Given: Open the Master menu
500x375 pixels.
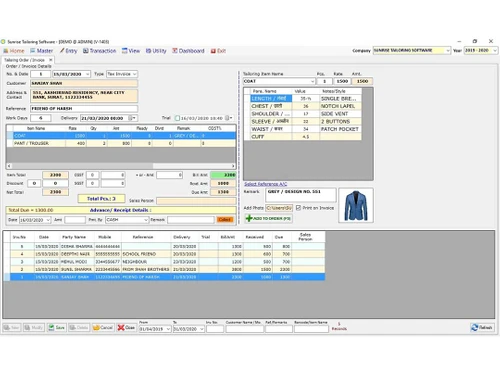Looking at the screenshot, I should tap(41, 51).
